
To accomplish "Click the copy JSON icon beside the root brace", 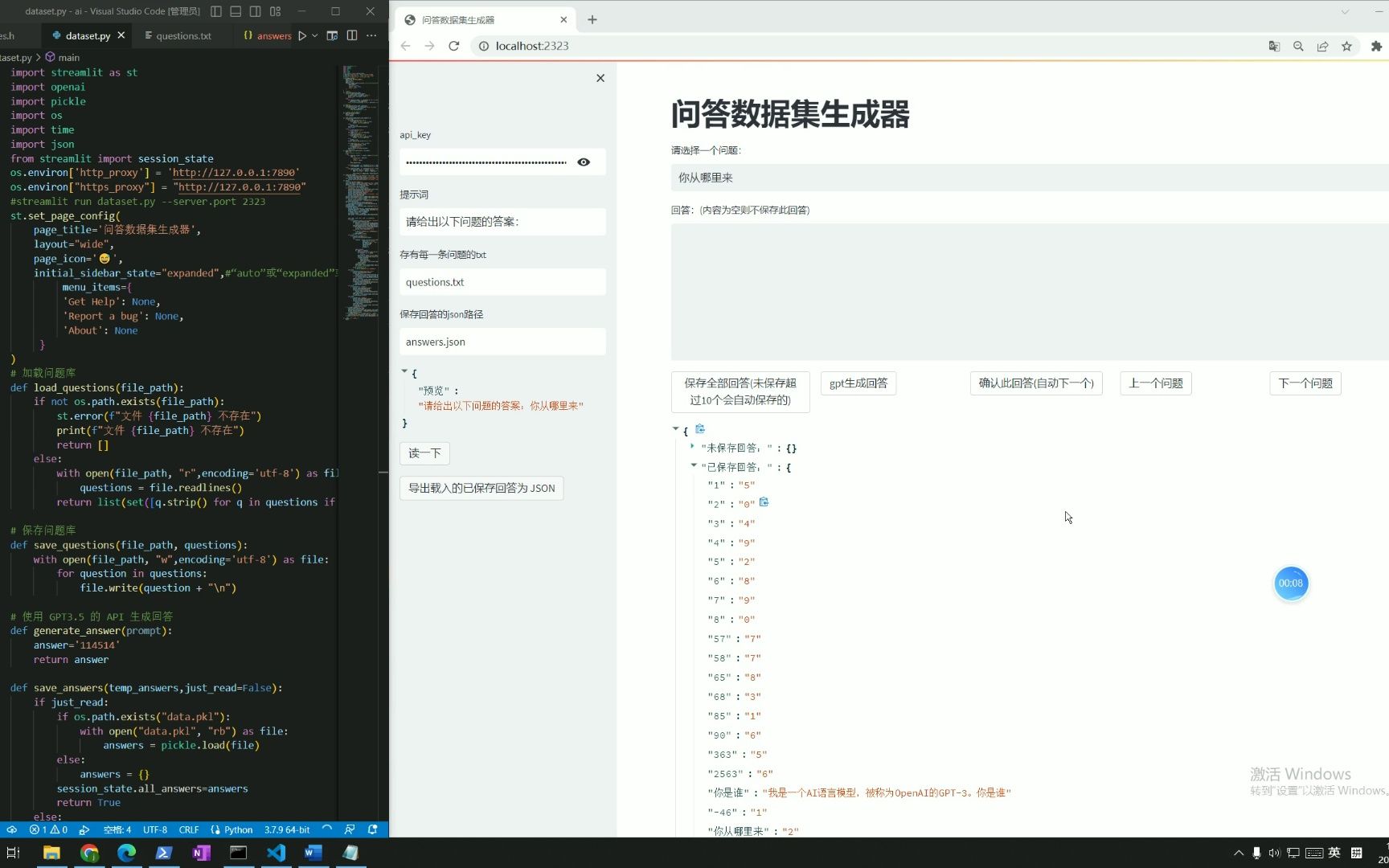I will click(699, 428).
